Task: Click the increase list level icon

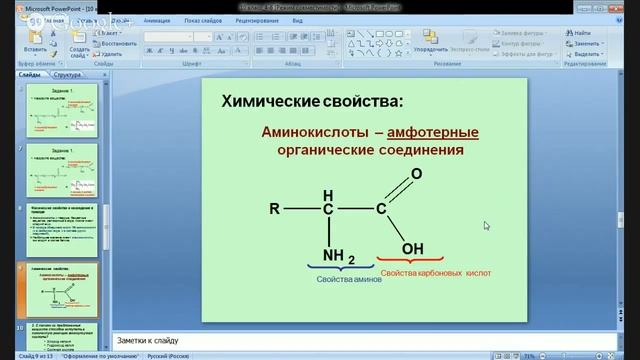Action: click(304, 37)
